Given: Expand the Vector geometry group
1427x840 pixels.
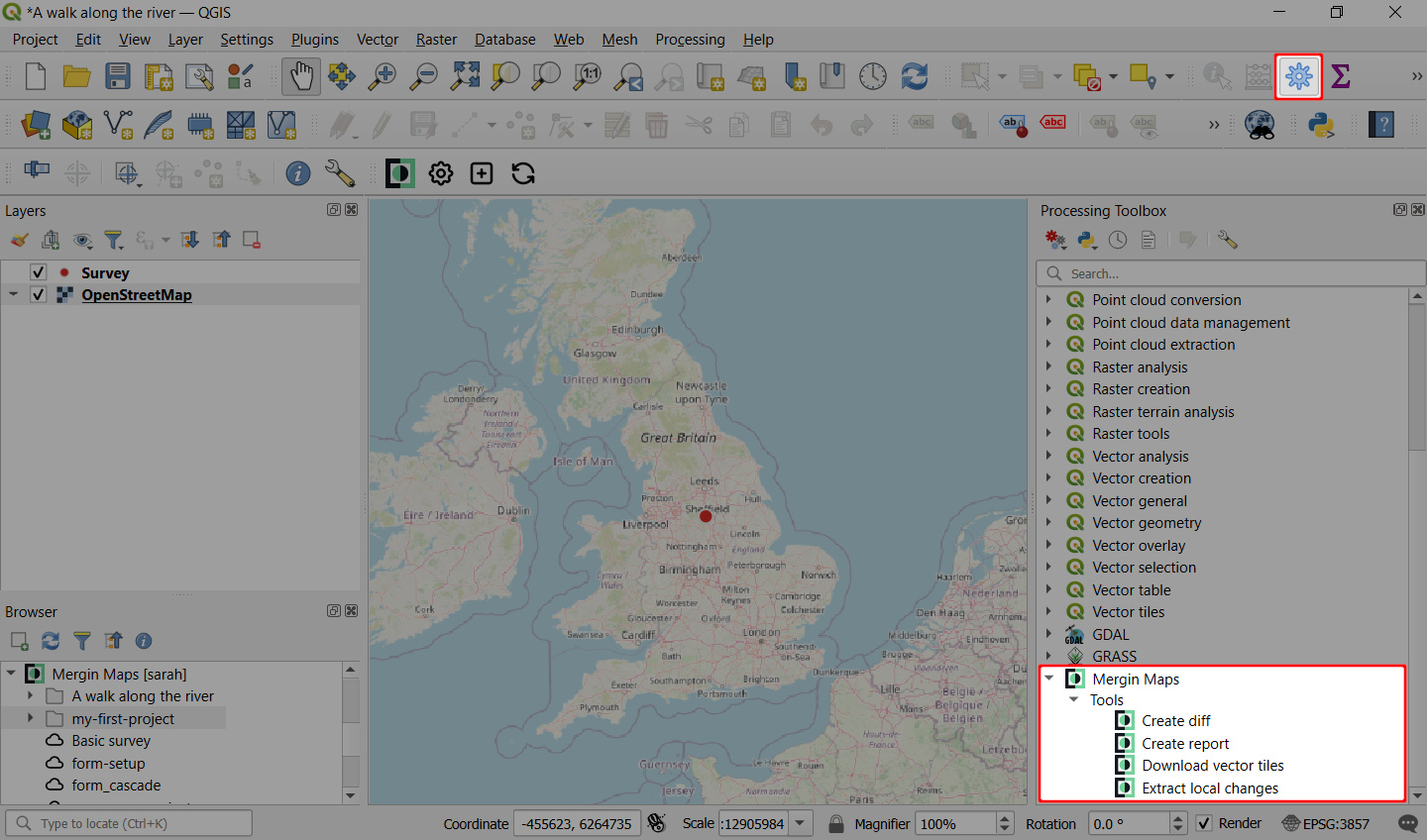Looking at the screenshot, I should [1048, 522].
